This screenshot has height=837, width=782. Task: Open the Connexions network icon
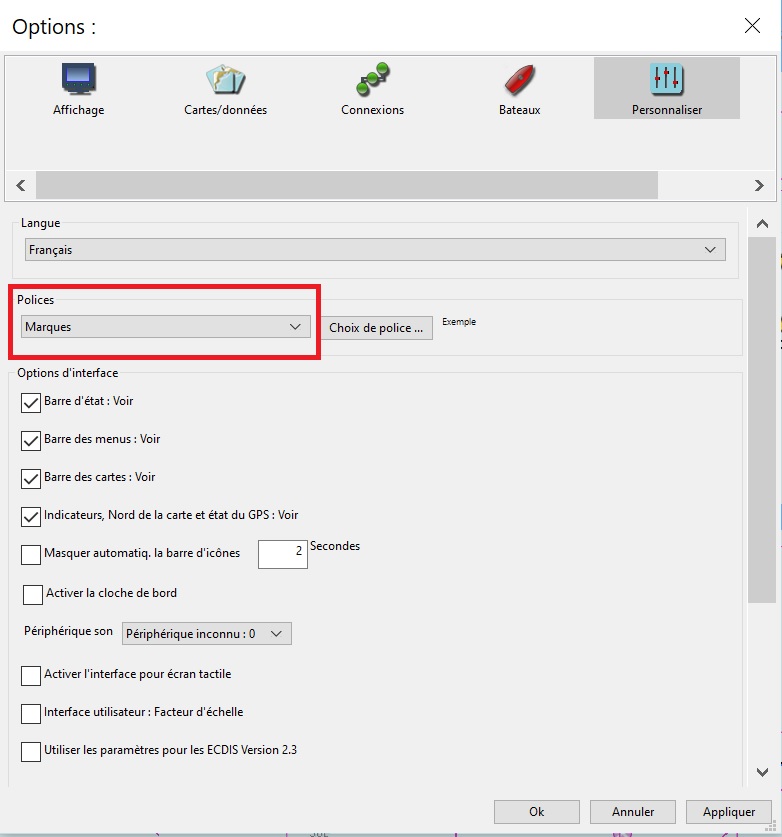[x=372, y=80]
